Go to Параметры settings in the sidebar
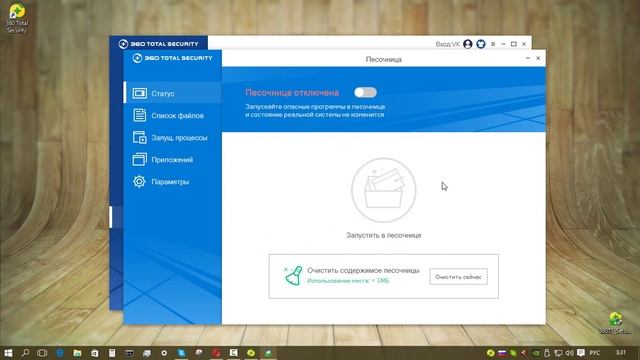 pyautogui.click(x=173, y=182)
